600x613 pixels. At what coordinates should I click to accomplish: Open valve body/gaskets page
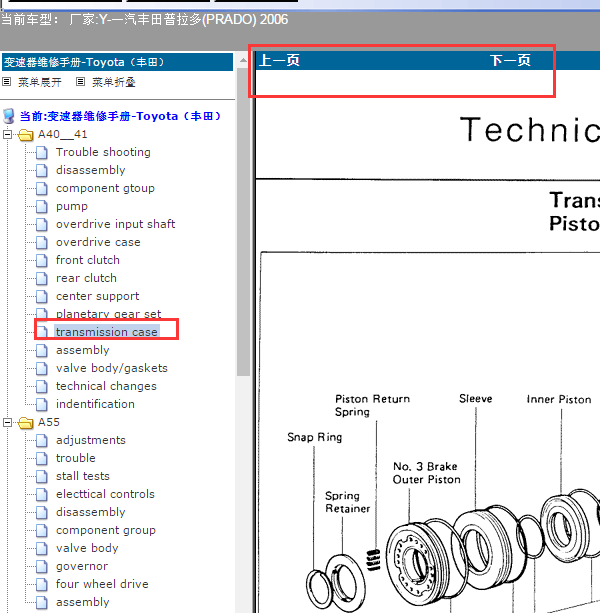112,368
